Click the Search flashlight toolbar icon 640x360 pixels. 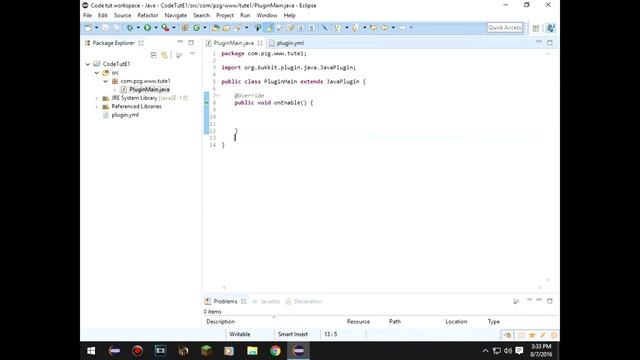coord(237,28)
